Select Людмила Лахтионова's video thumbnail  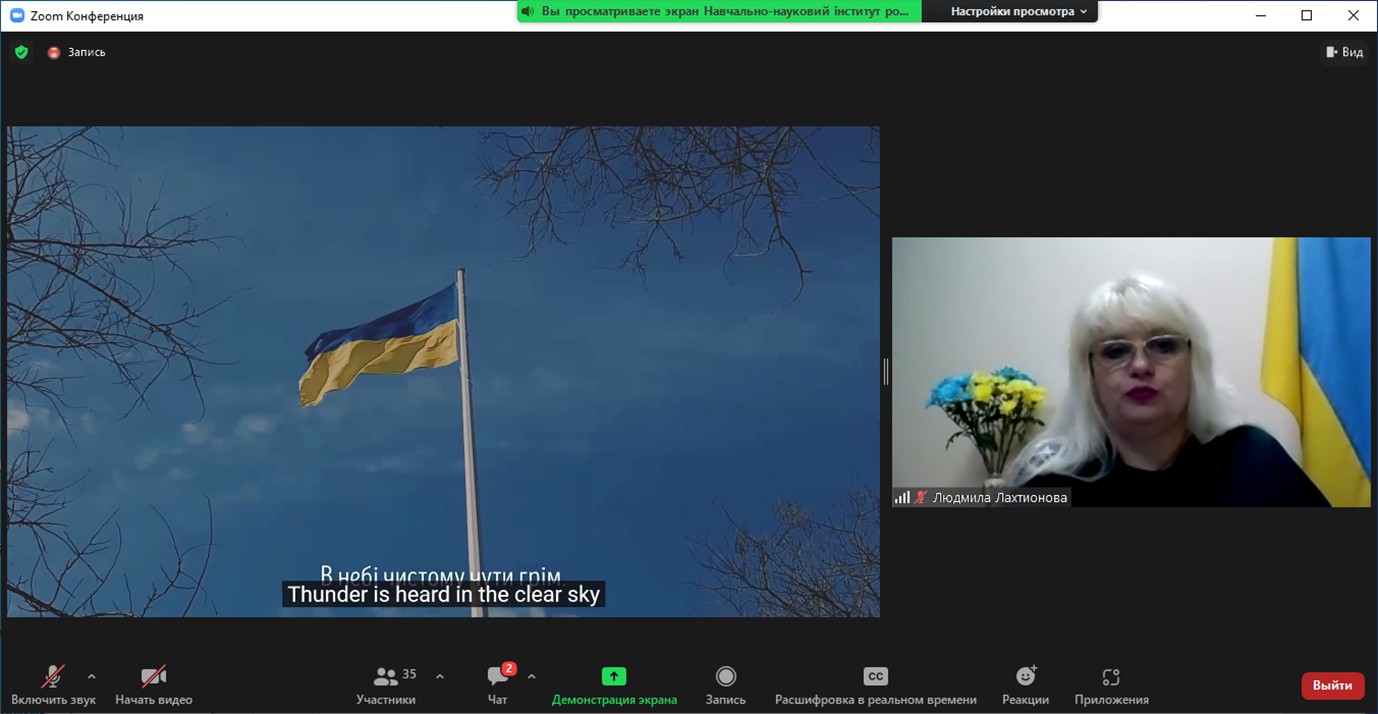pyautogui.click(x=1131, y=371)
